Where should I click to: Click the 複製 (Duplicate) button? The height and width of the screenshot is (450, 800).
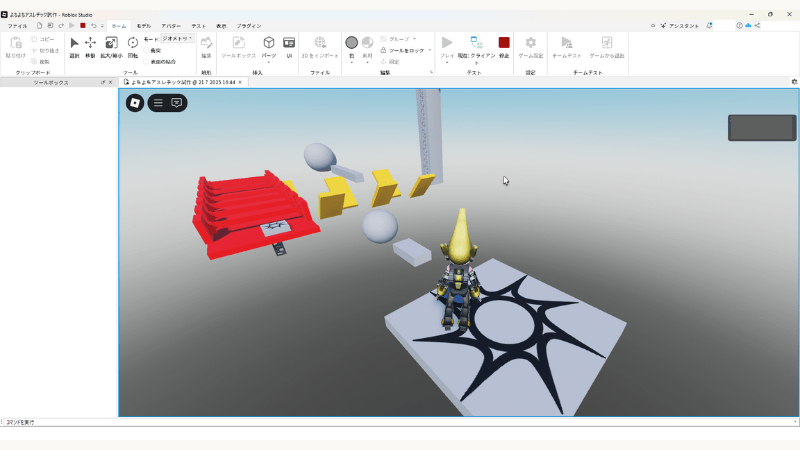point(40,62)
